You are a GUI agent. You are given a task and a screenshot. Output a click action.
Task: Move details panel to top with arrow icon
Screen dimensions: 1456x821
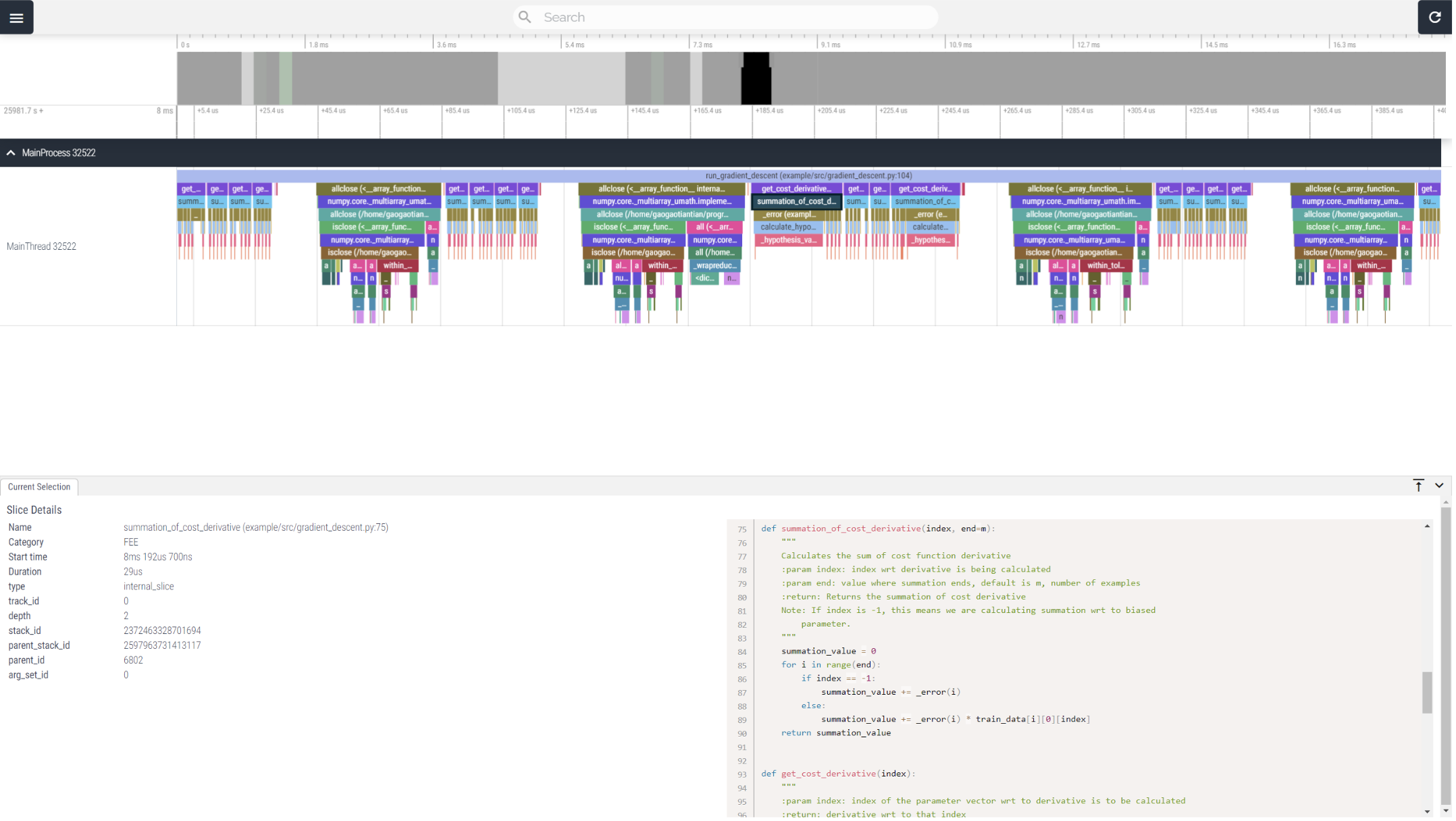click(x=1418, y=486)
